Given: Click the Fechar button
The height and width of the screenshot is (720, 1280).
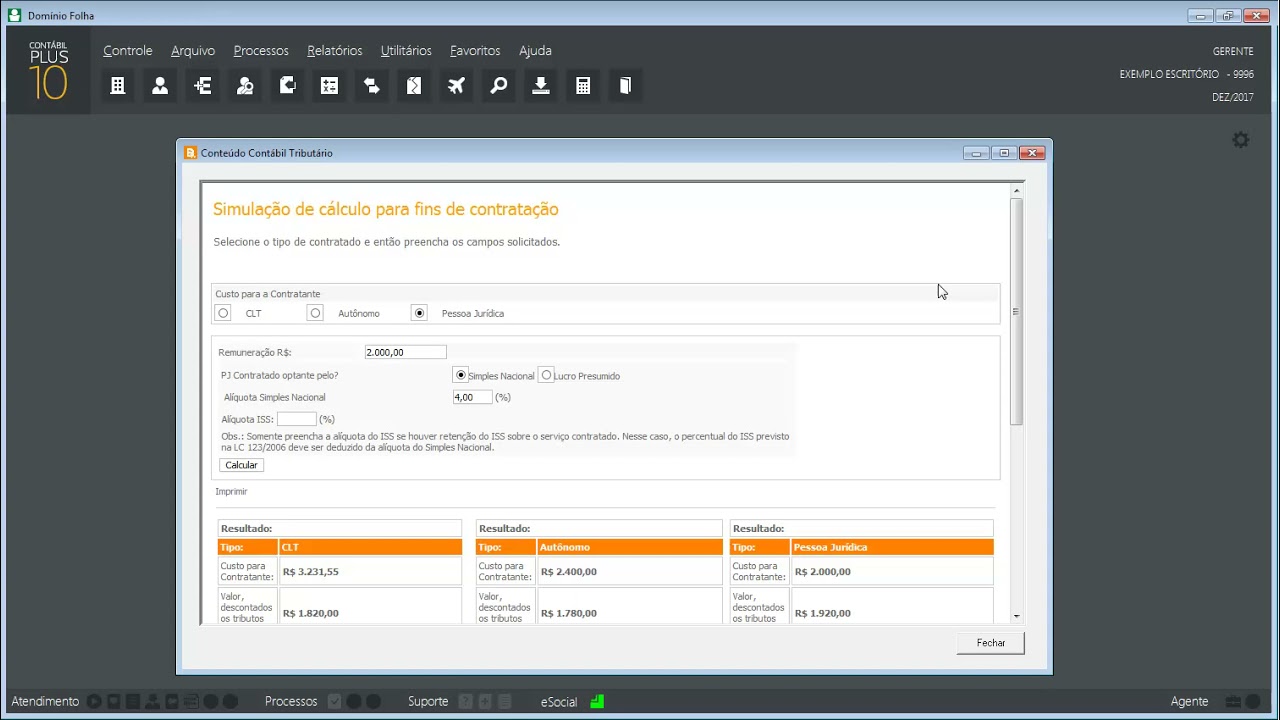Looking at the screenshot, I should tap(991, 643).
